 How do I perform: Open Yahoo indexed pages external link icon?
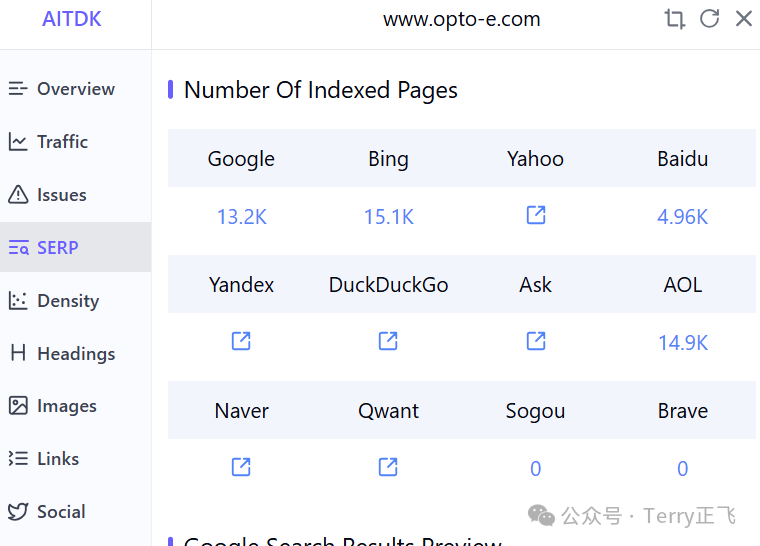point(536,215)
